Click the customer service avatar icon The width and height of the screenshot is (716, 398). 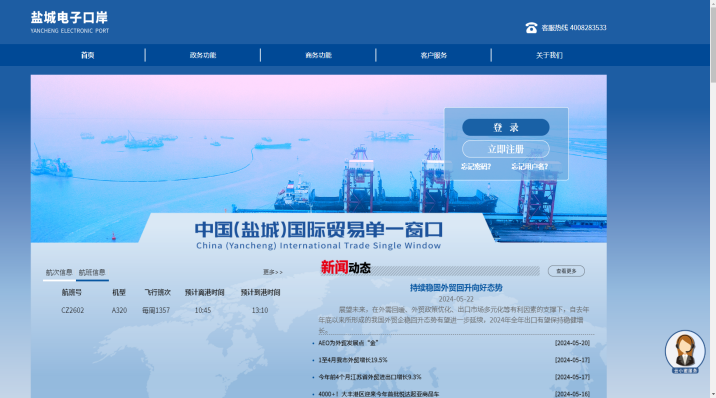point(685,351)
